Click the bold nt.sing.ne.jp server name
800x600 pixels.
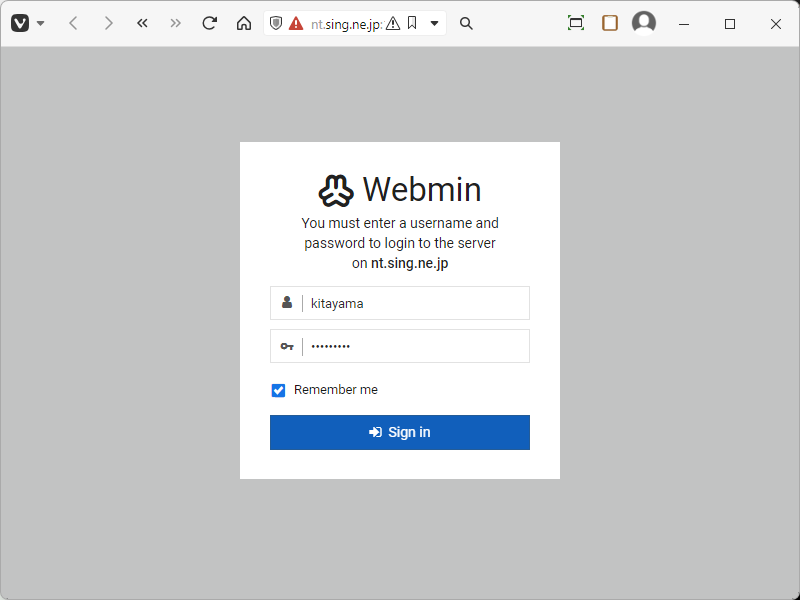(410, 263)
